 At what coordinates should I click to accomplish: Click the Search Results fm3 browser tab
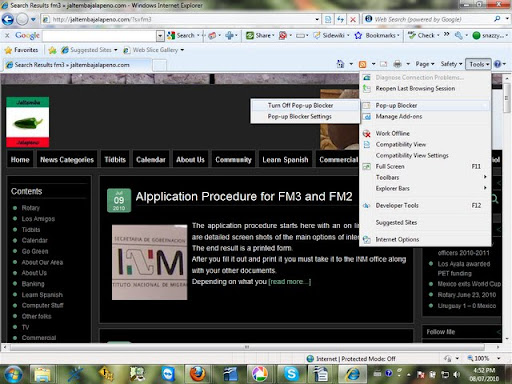pos(77,65)
